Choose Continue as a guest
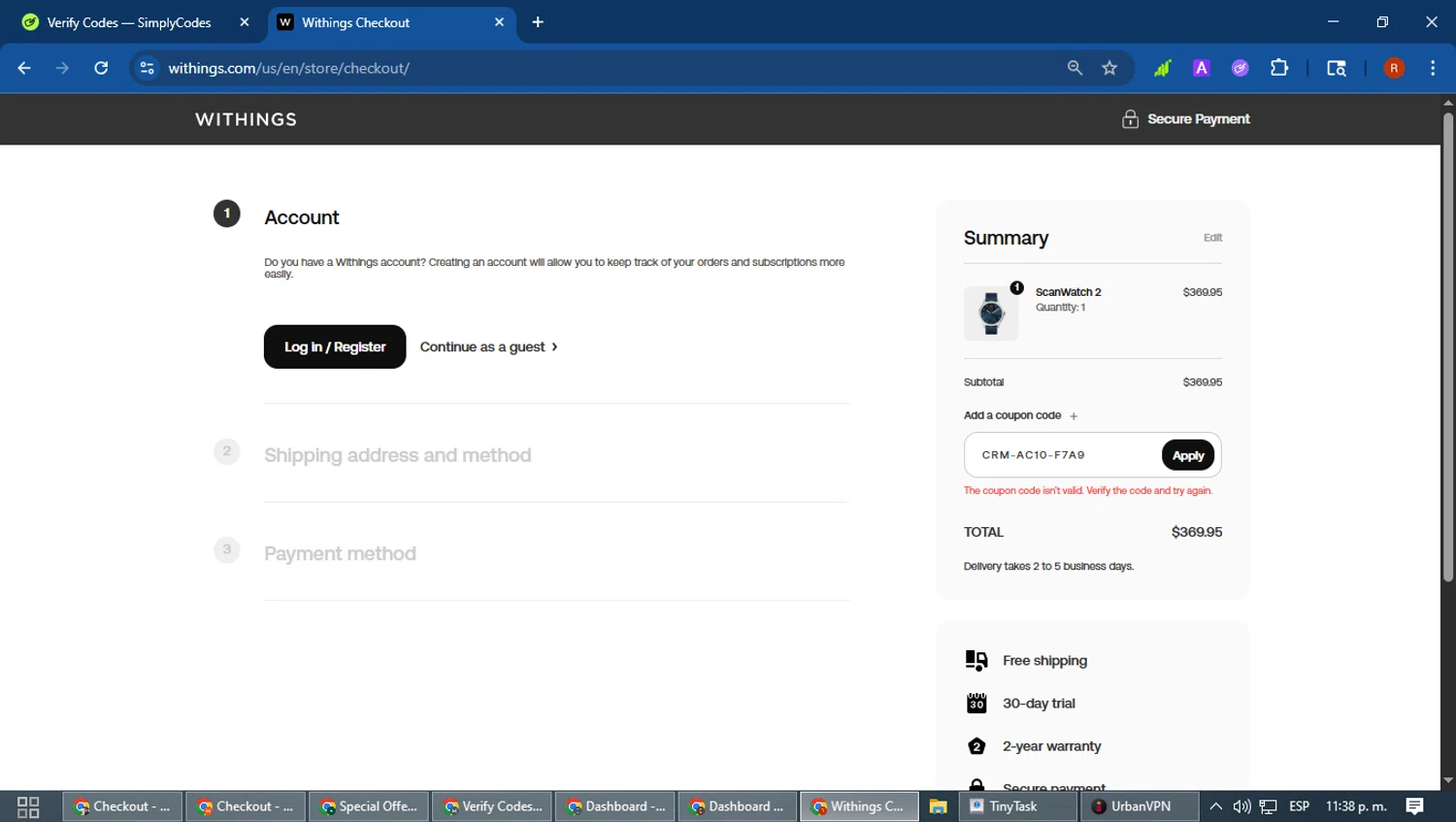1456x822 pixels. click(488, 346)
